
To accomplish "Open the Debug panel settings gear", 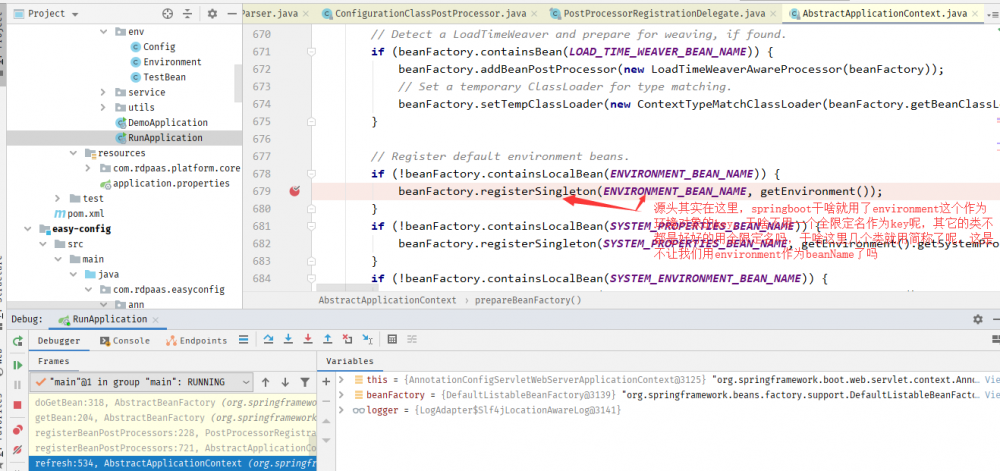I will [978, 319].
